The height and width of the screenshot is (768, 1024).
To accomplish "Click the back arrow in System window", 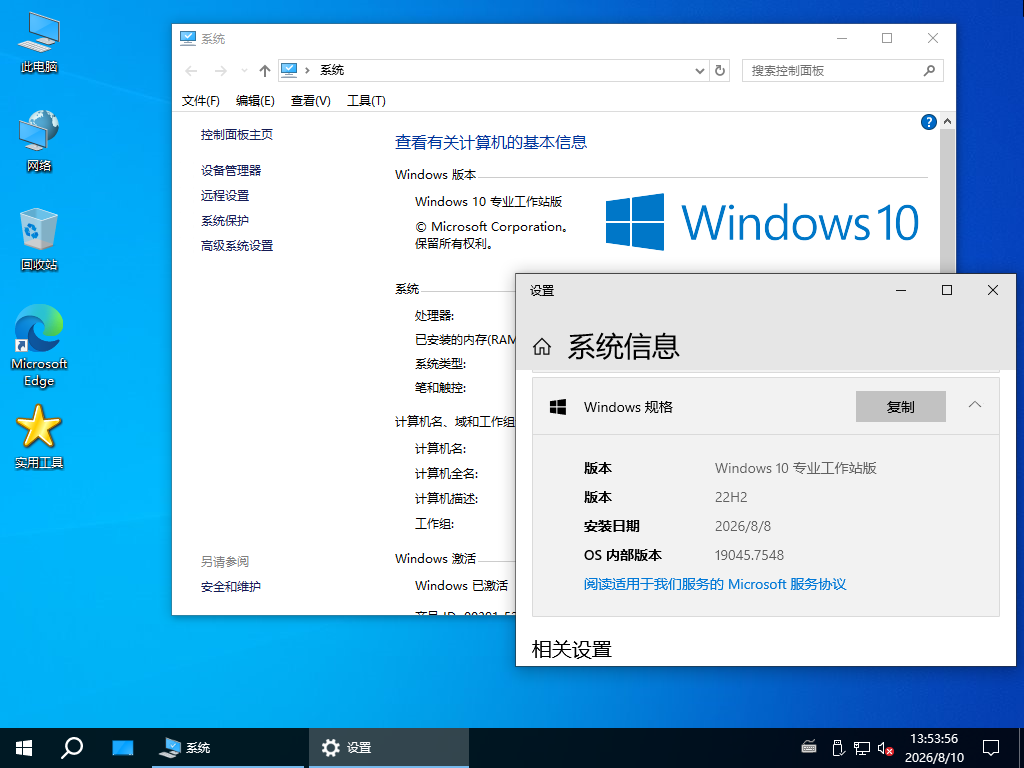I will [191, 71].
